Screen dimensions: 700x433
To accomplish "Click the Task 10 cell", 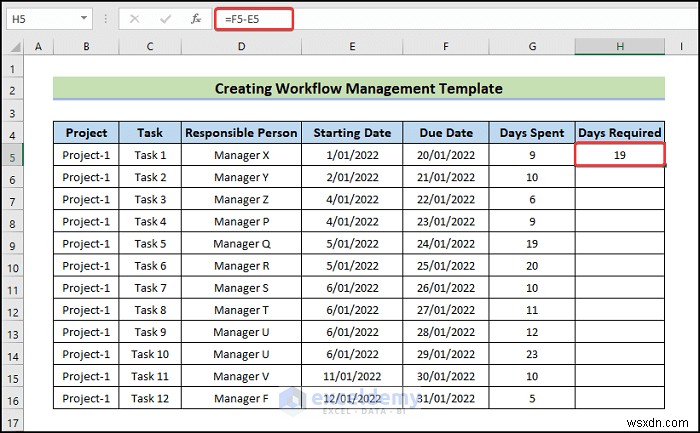I will [150, 354].
